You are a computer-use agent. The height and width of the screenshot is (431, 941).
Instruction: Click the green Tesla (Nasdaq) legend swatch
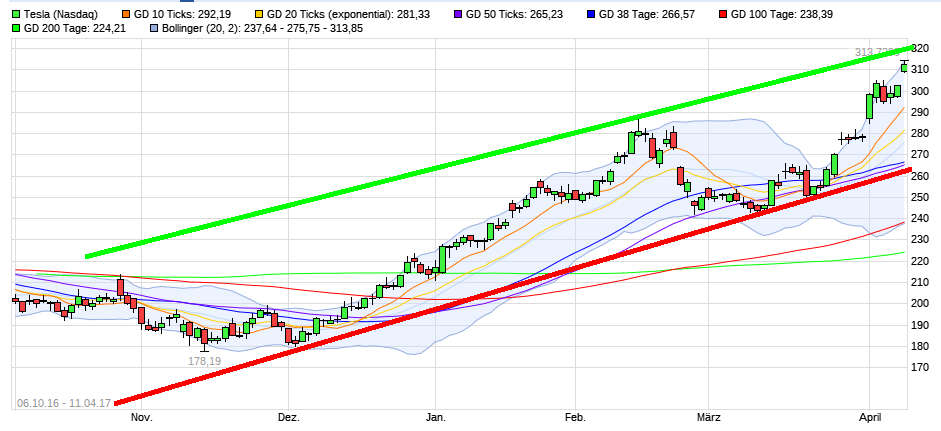click(x=16, y=14)
